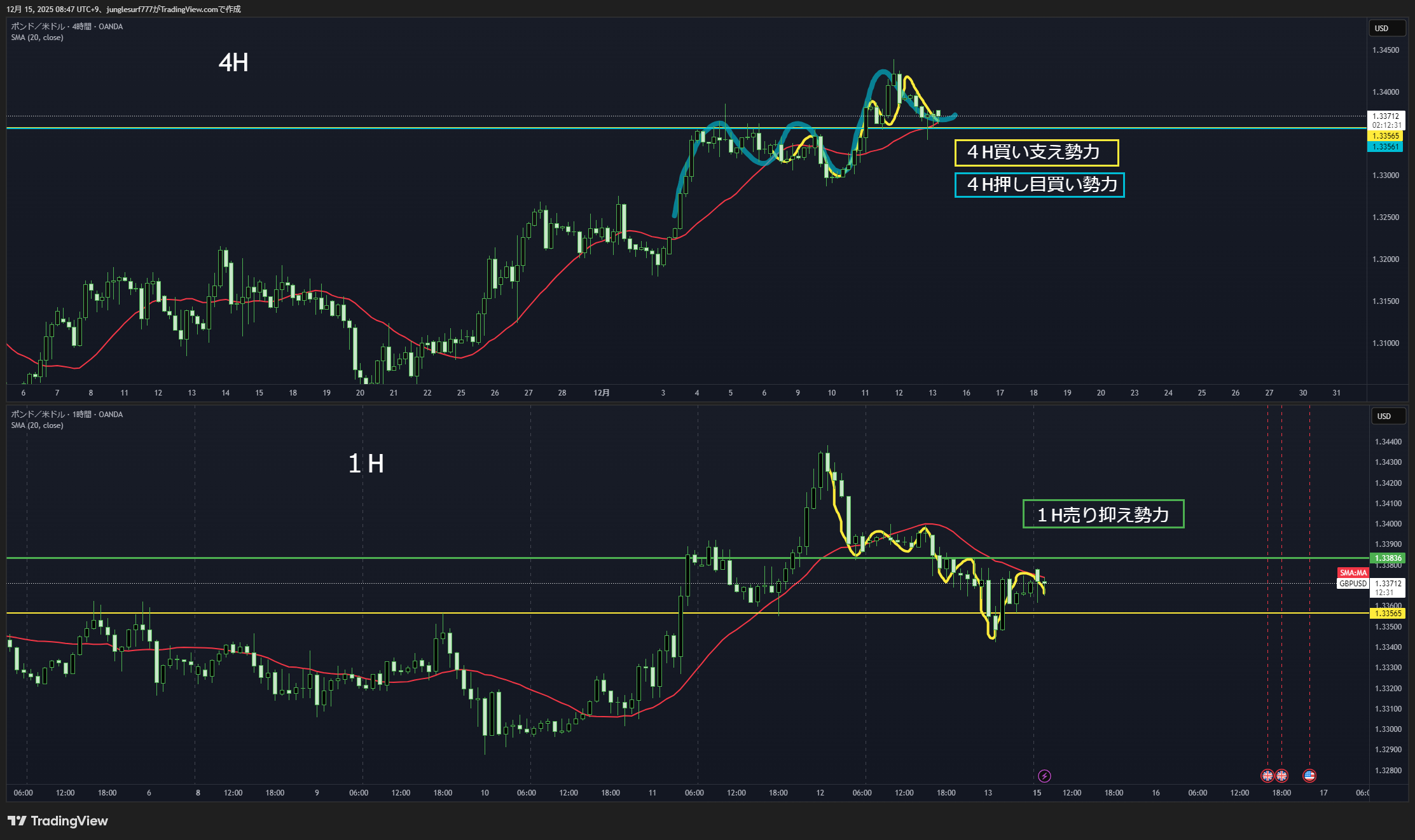1415x840 pixels.
Task: Click the second UK flag economic event icon
Action: pyautogui.click(x=1281, y=776)
